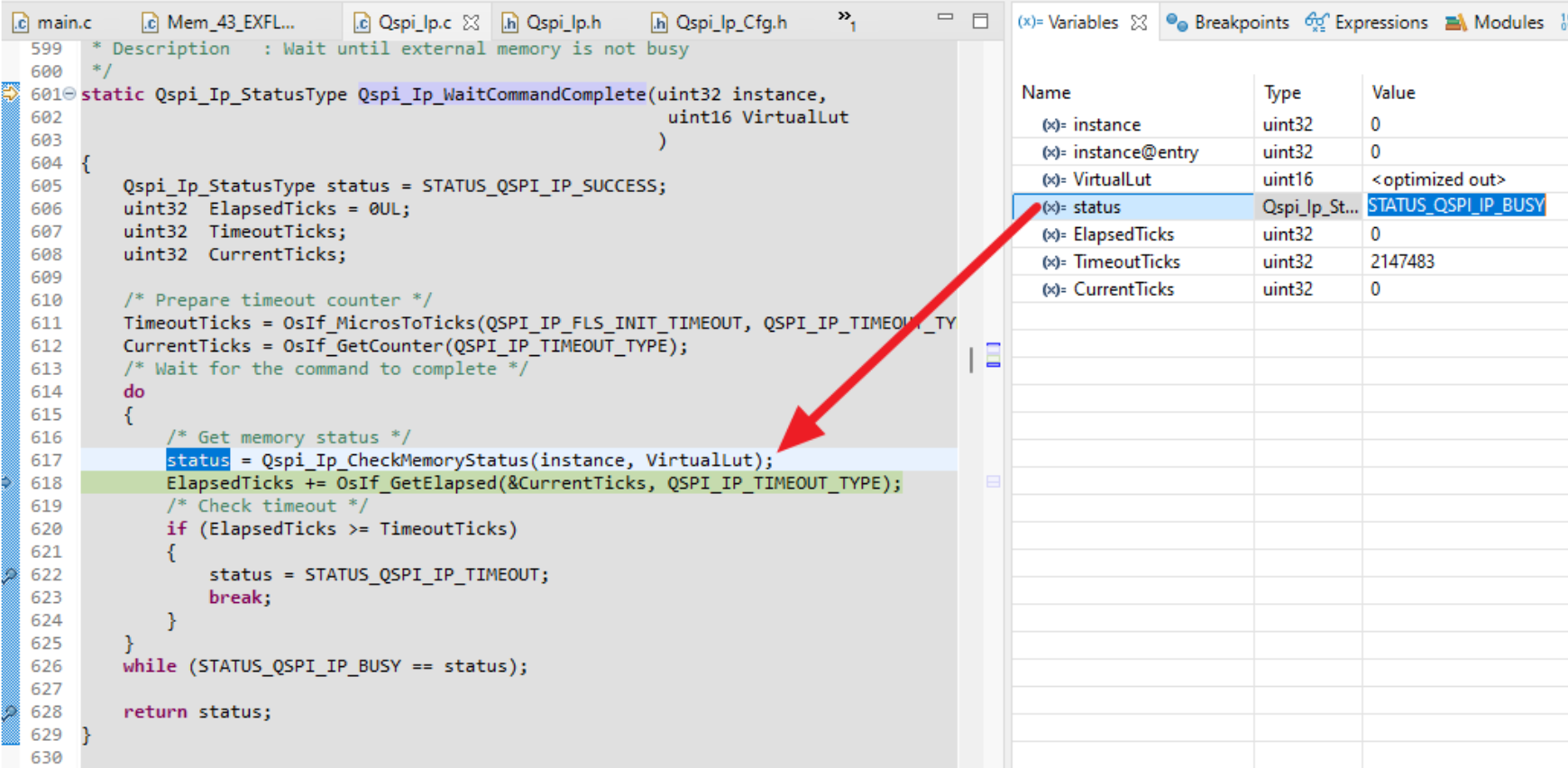Edit the STATUS_QSPI_IP_BUSY value field

1456,206
